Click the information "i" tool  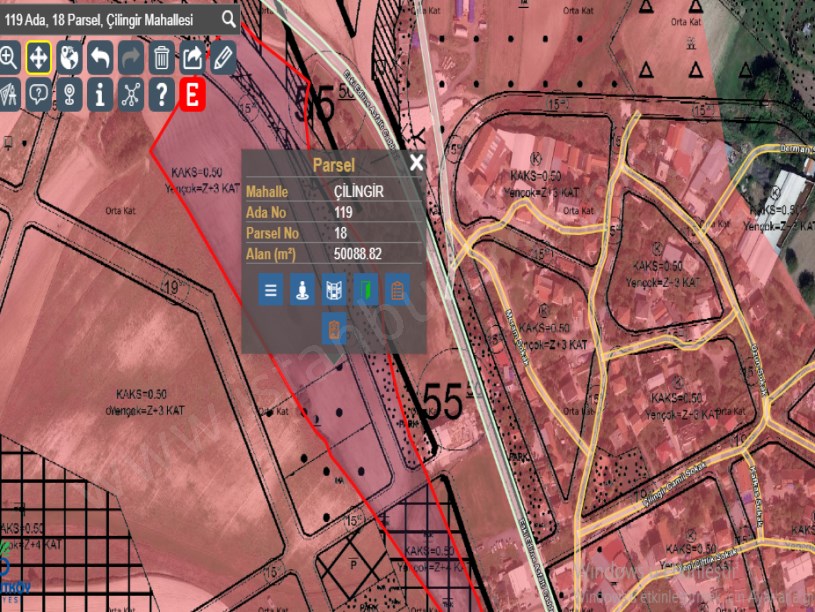coord(99,95)
